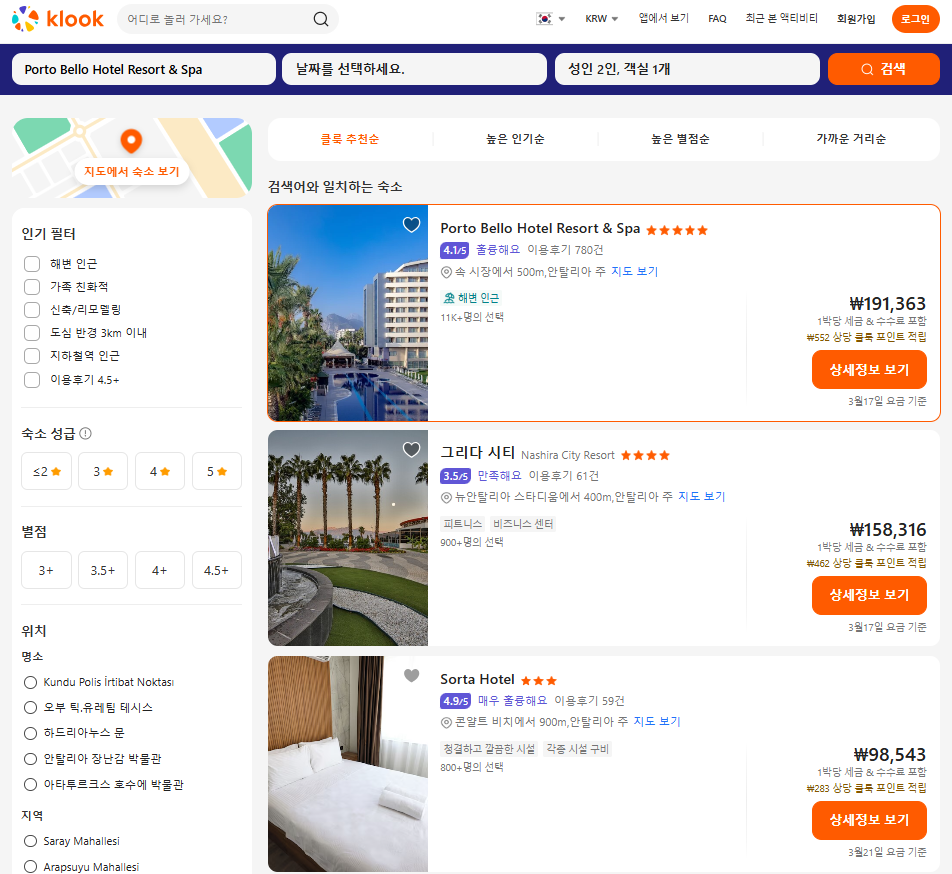Select the 3+ rating filter

pos(46,570)
